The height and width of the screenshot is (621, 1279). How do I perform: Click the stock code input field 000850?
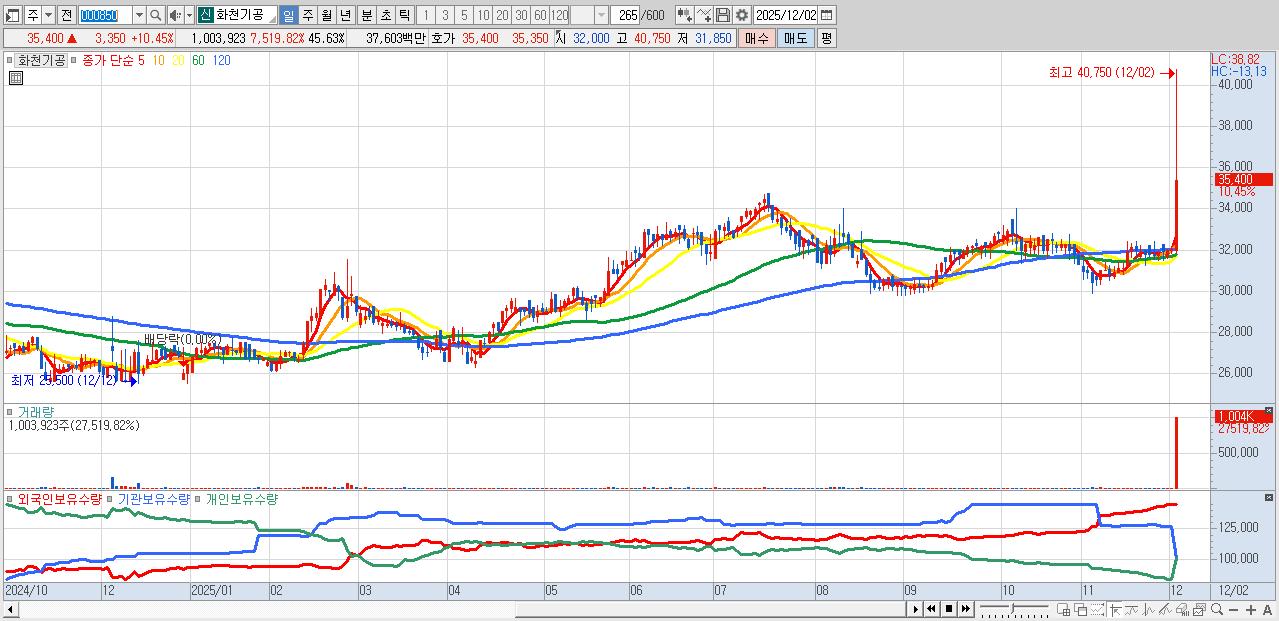(104, 15)
